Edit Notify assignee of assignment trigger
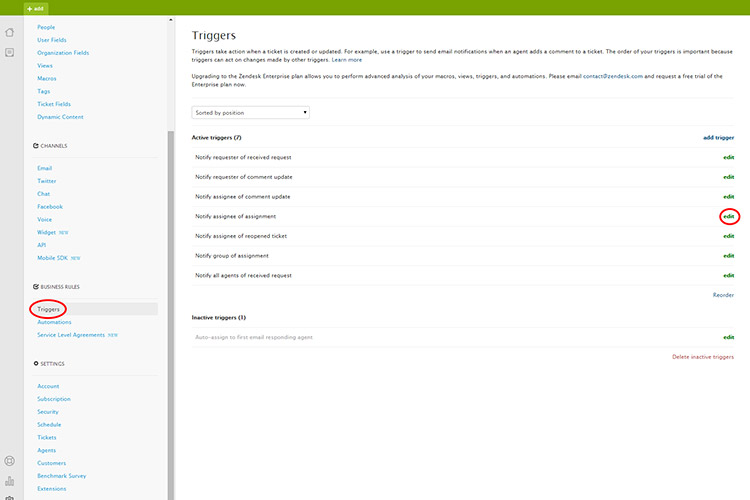Screen dimensions: 750x500 point(728,216)
